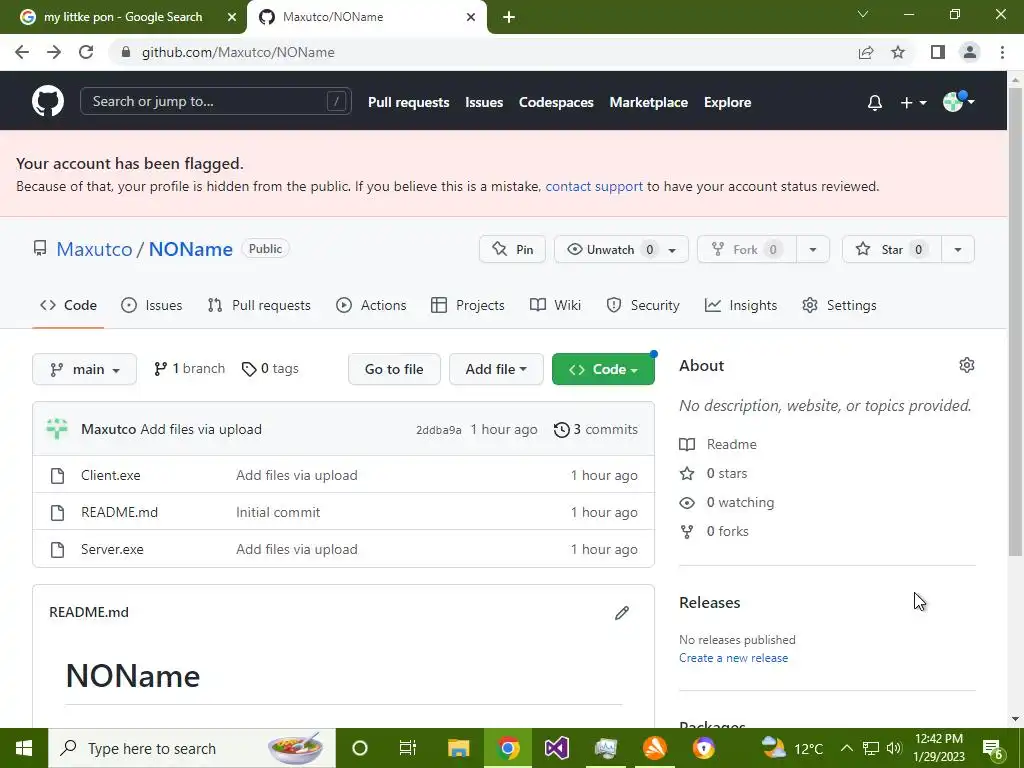
Task: Open the Wiki tab
Action: pos(555,305)
